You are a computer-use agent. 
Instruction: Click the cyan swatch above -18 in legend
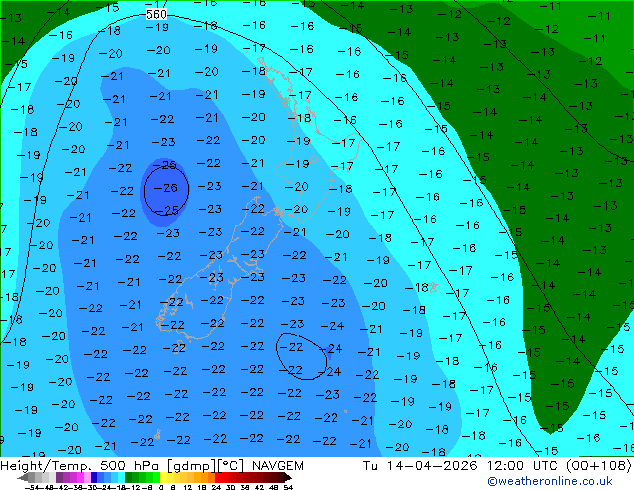[121, 478]
